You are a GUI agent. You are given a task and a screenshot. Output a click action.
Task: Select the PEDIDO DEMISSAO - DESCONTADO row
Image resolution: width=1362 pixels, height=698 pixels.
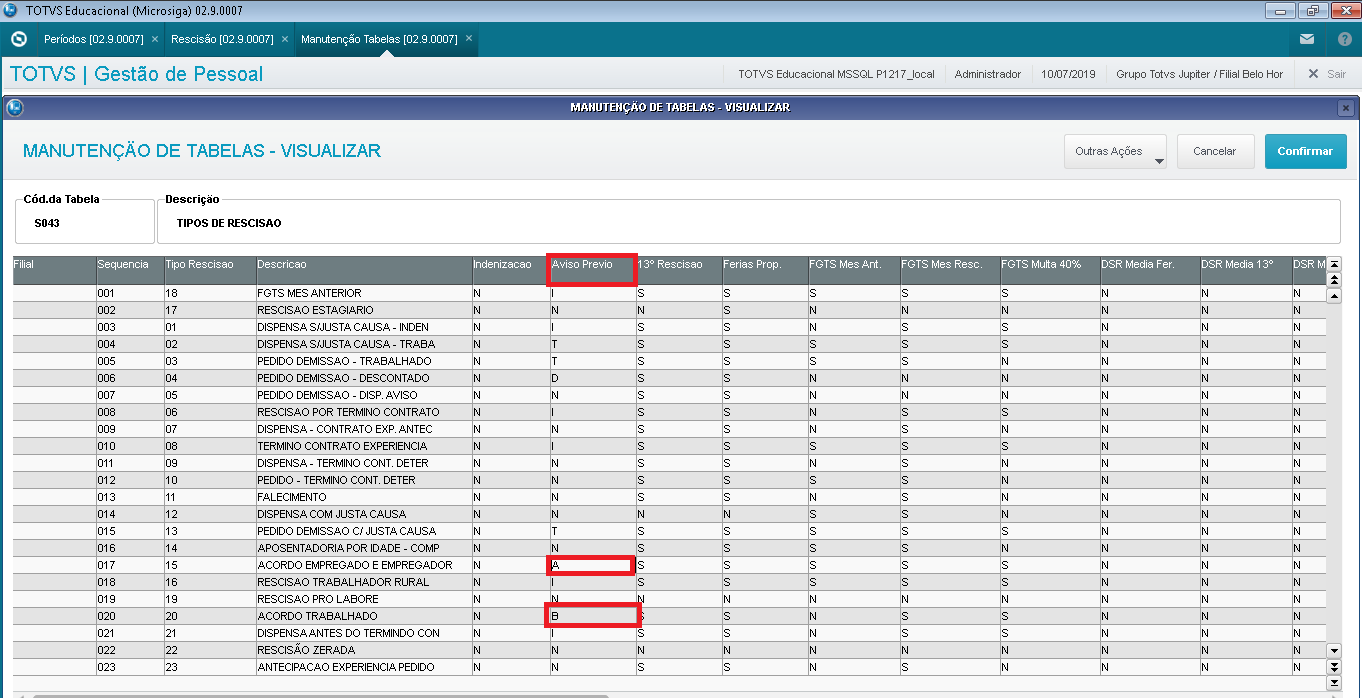(x=669, y=378)
